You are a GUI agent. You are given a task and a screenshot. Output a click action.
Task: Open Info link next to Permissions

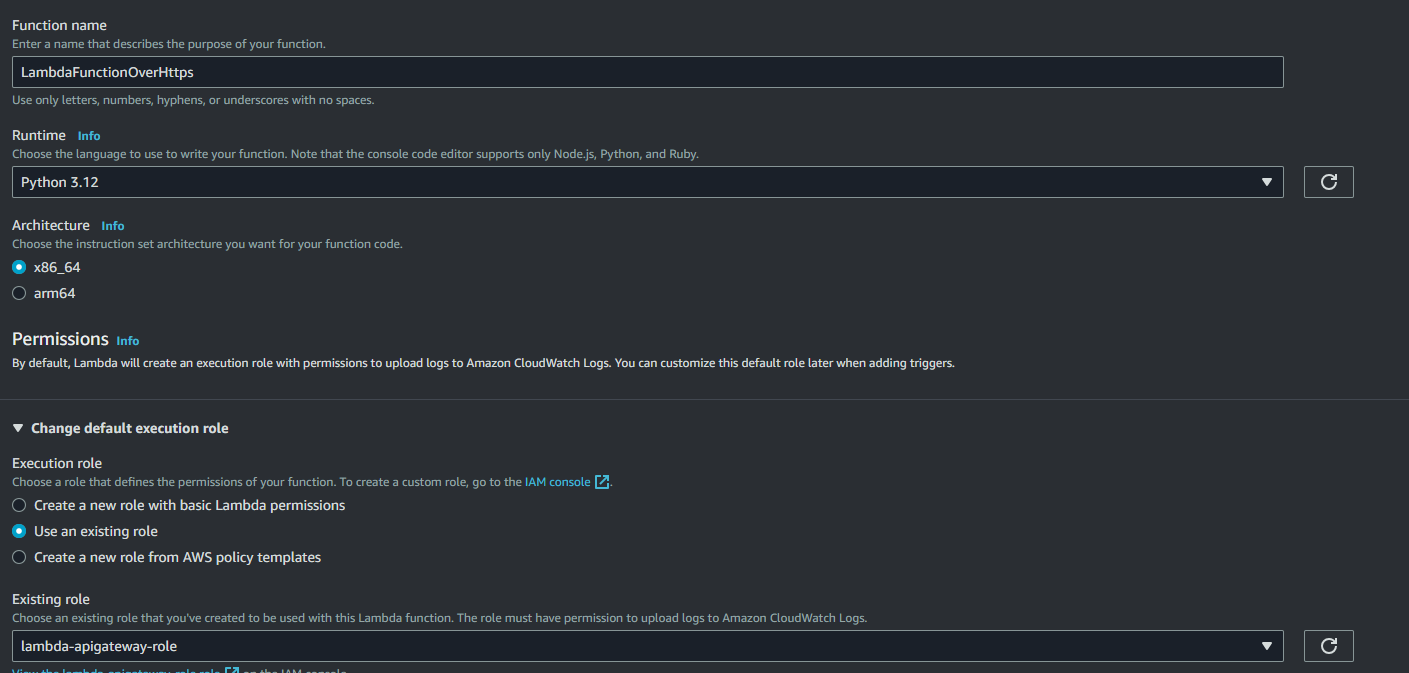[128, 341]
